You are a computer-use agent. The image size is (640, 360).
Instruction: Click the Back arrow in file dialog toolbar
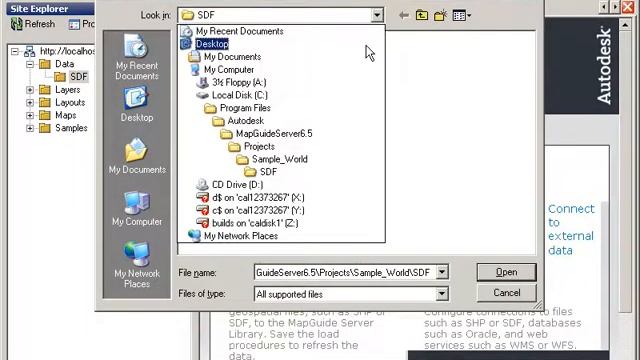click(x=404, y=16)
